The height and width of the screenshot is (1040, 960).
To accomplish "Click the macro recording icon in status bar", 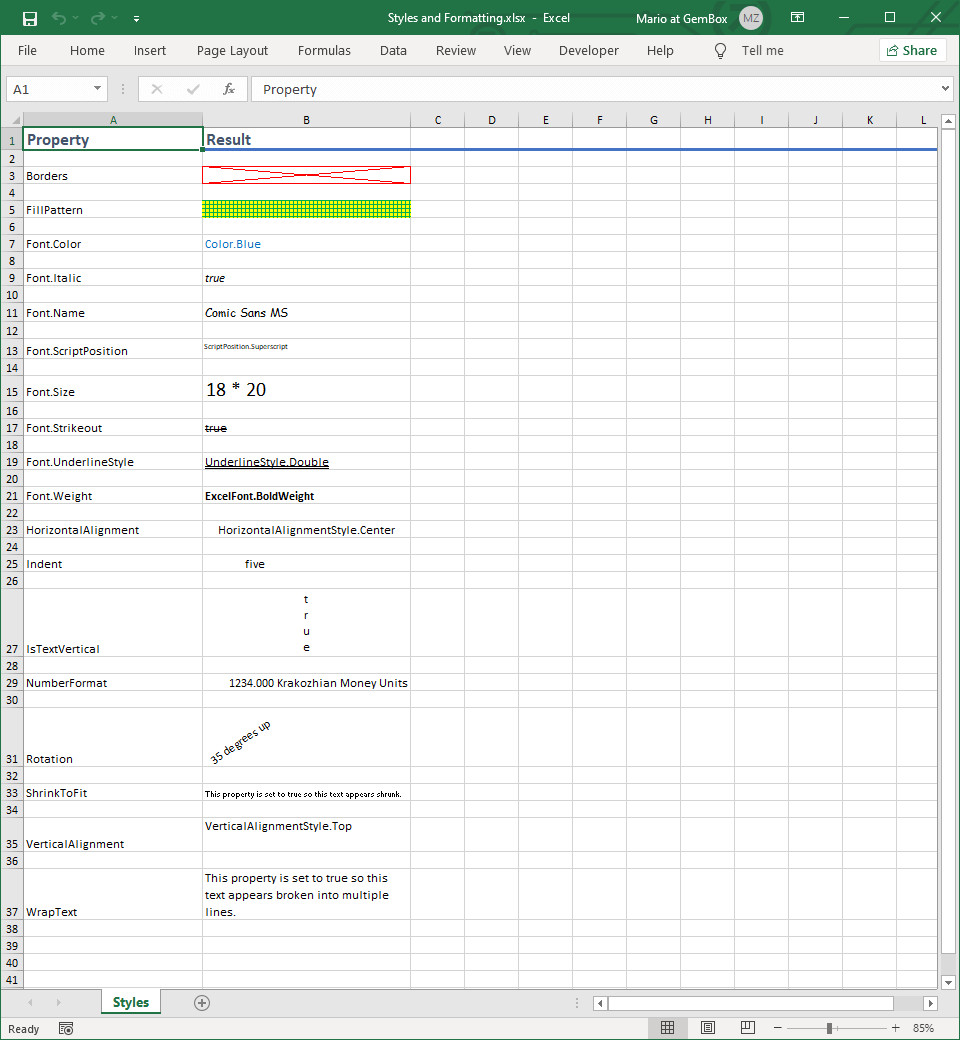I will (66, 1028).
